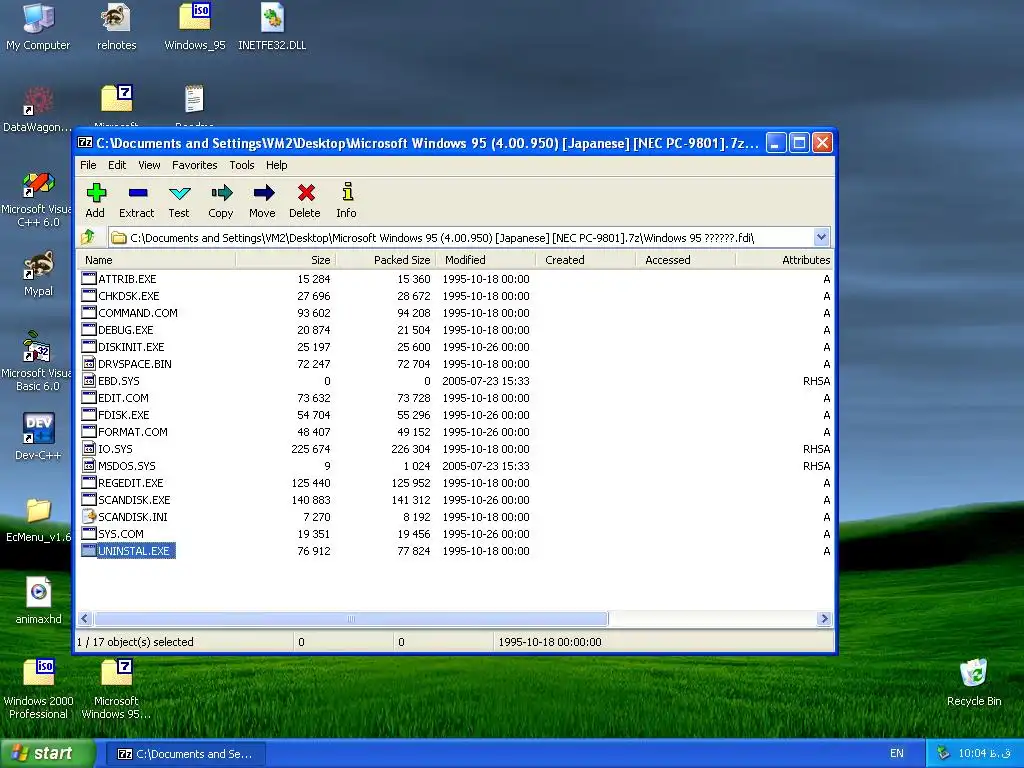Click the horizontal scrollbar right arrow
The height and width of the screenshot is (768, 1024).
click(x=824, y=618)
